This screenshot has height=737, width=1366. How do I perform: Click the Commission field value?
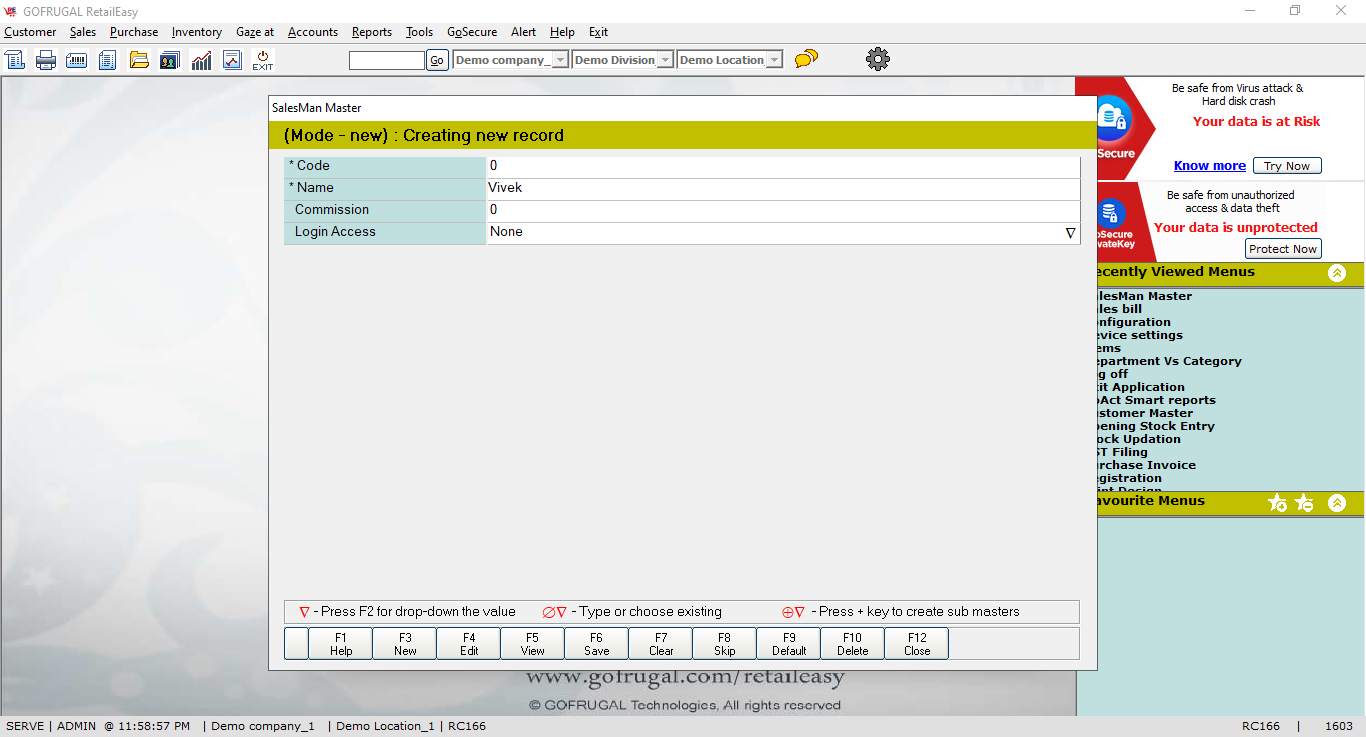click(x=783, y=210)
